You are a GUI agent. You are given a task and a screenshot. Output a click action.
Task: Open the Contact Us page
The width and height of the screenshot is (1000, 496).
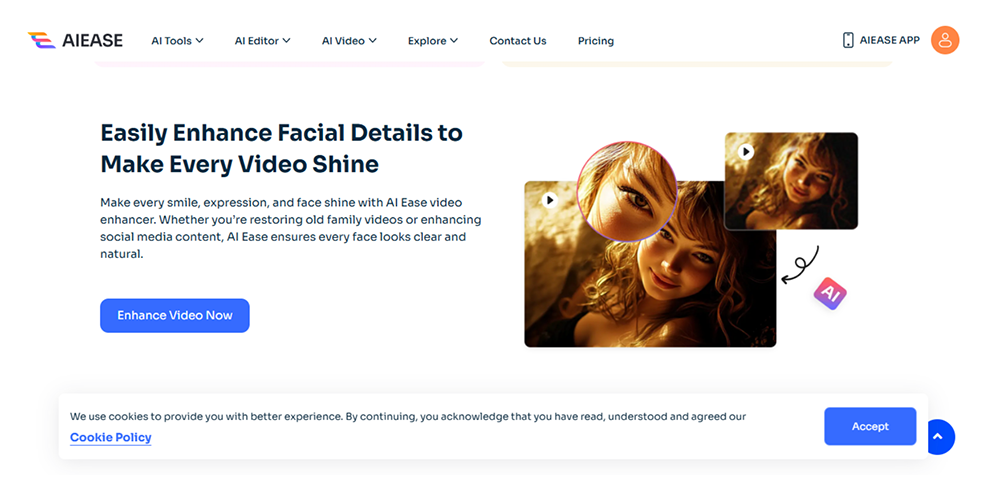(518, 41)
